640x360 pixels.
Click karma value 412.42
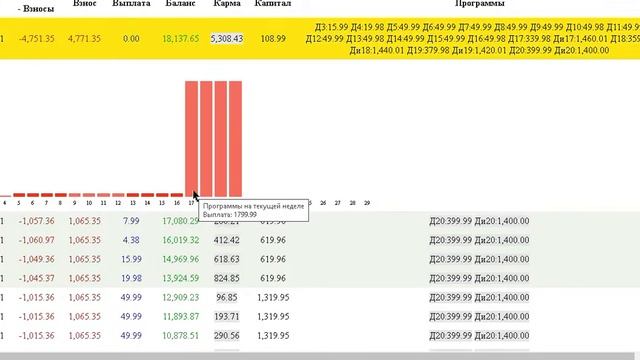(x=227, y=240)
